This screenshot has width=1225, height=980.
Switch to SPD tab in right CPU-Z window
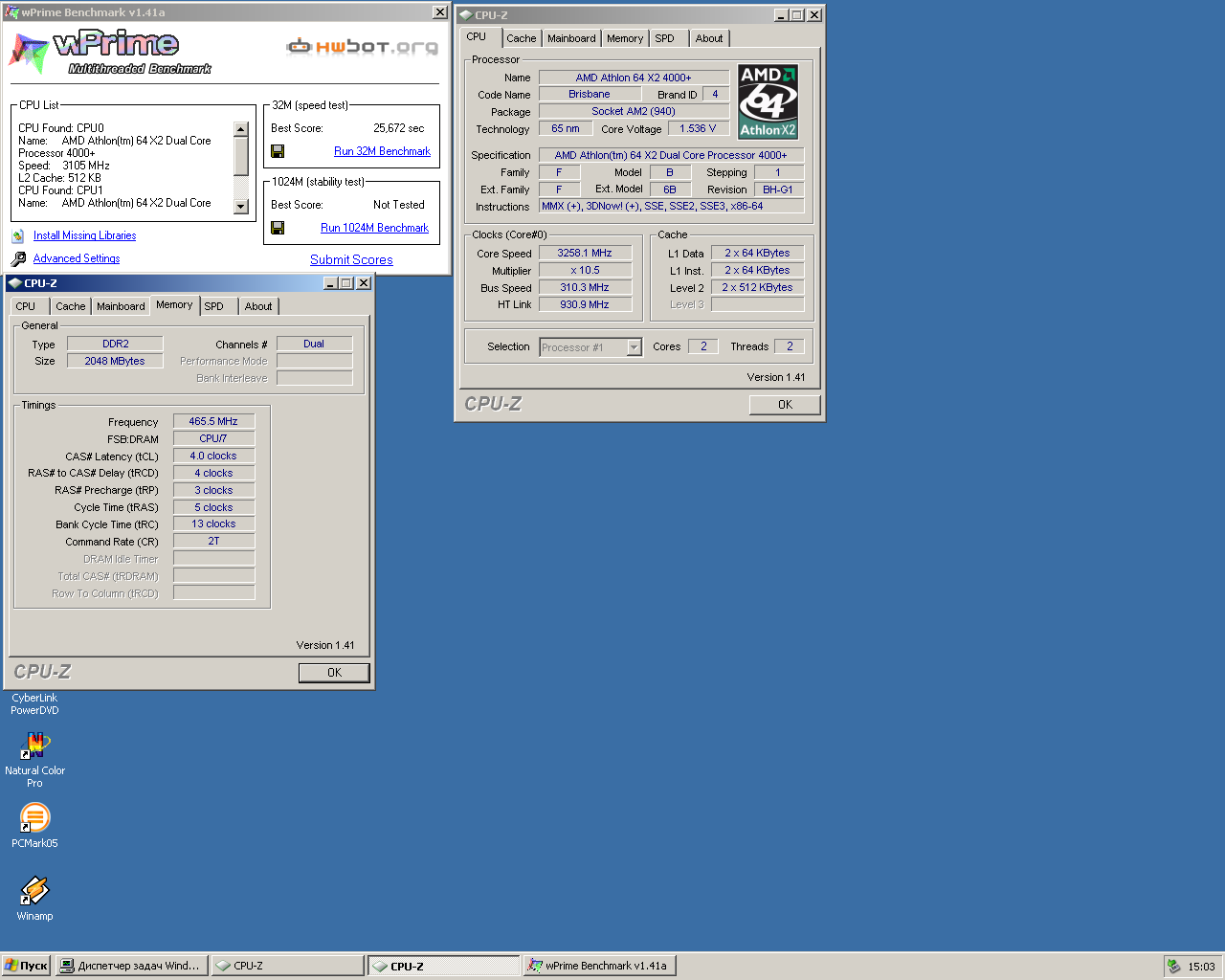pos(665,38)
